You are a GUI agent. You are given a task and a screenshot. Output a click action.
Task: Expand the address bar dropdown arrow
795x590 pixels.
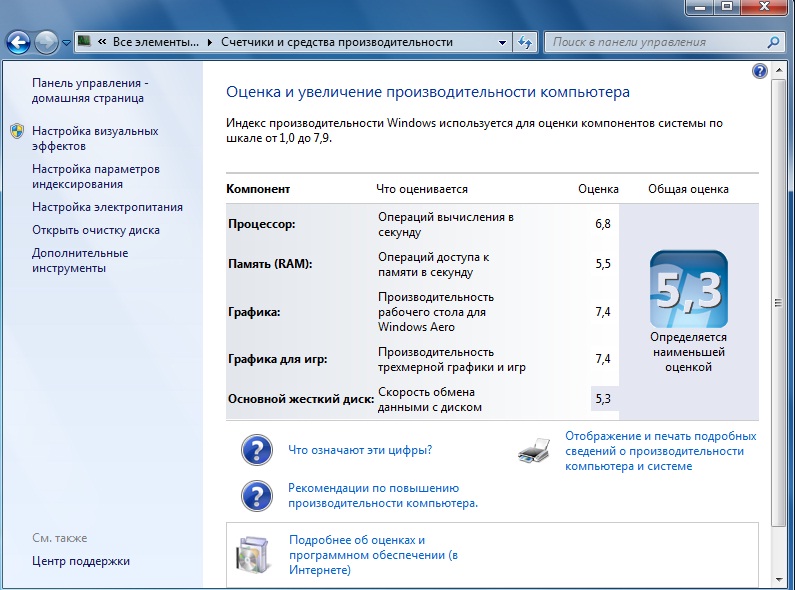(503, 43)
